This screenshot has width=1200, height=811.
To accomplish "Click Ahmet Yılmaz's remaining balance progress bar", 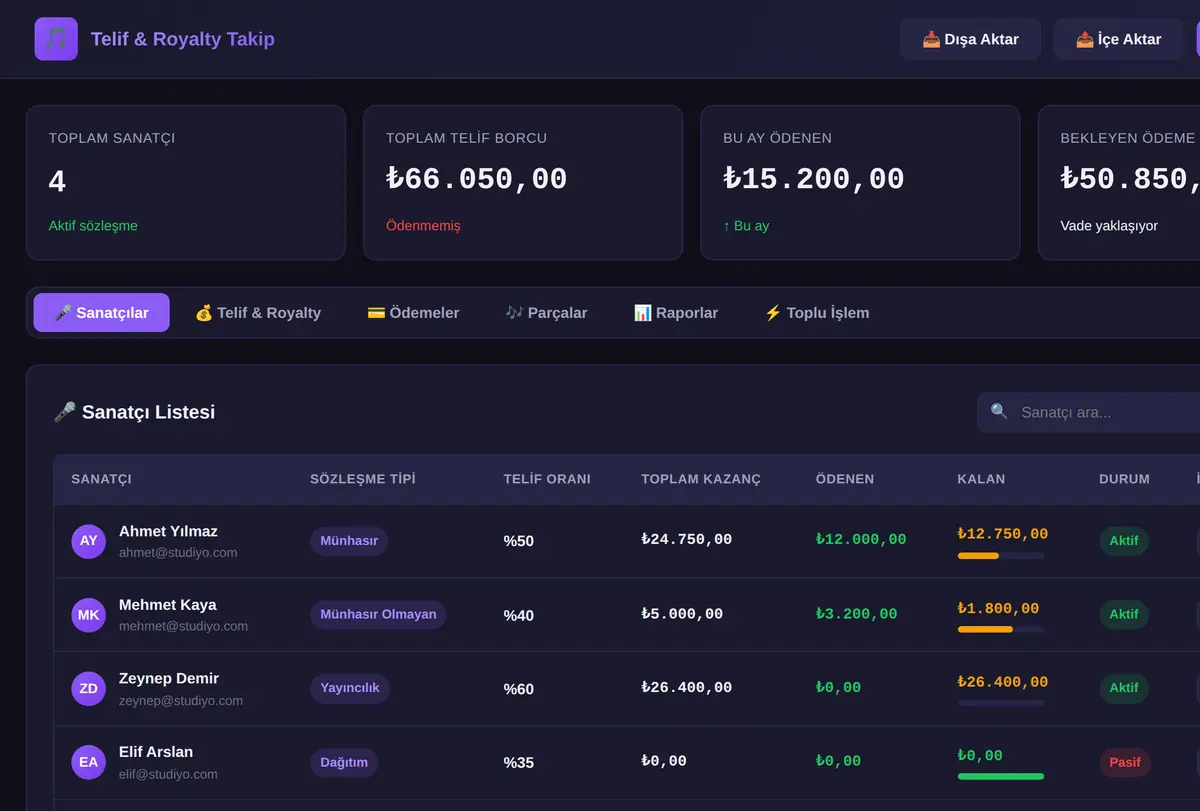I will point(1001,556).
